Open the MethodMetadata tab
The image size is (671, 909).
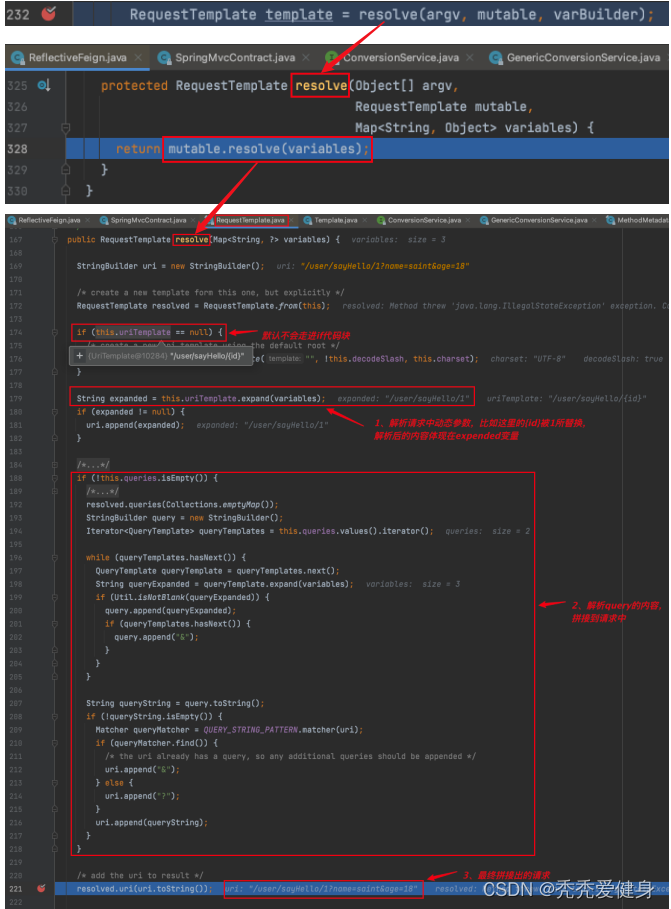pos(637,220)
